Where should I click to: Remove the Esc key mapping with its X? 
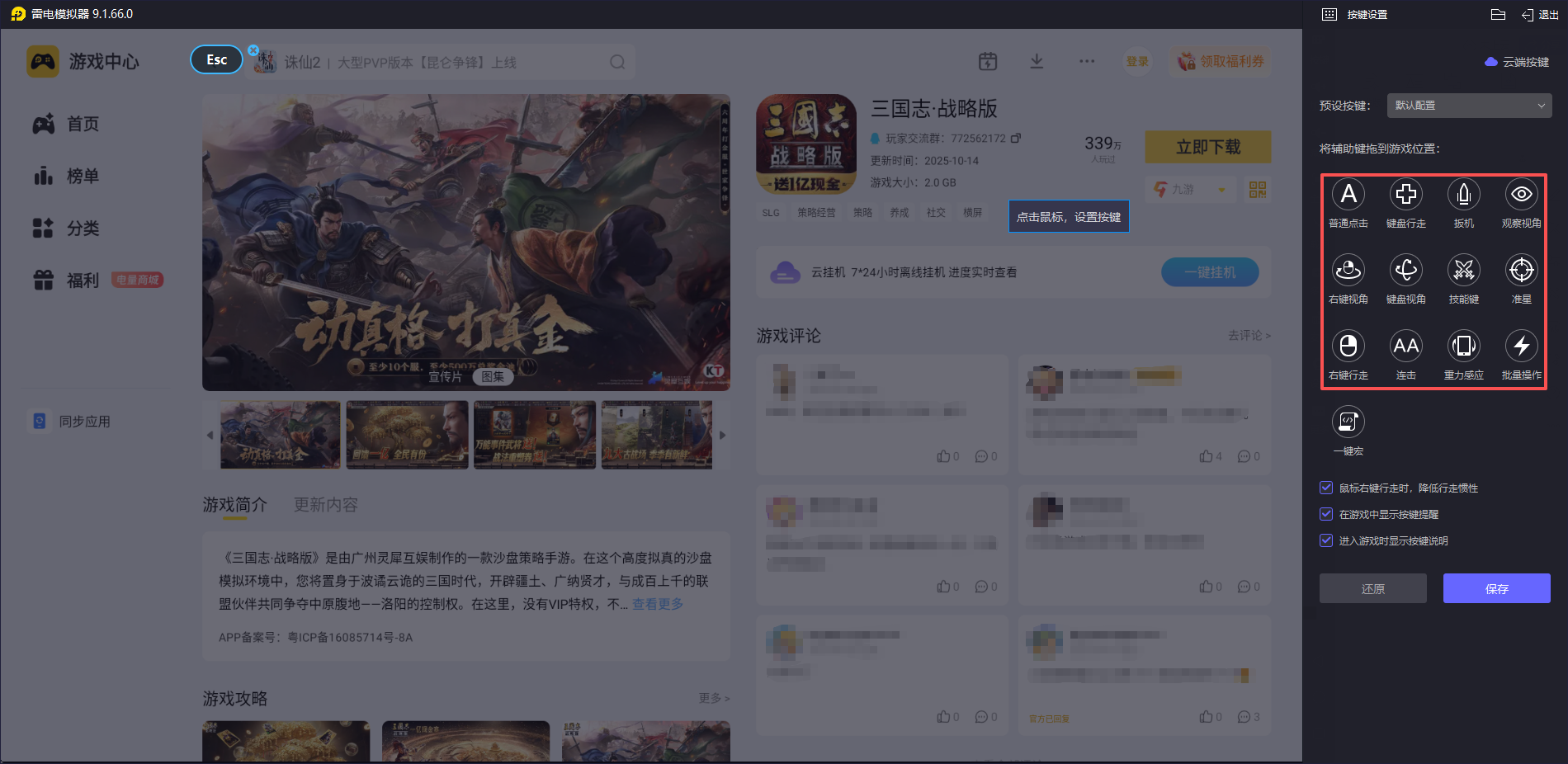253,50
